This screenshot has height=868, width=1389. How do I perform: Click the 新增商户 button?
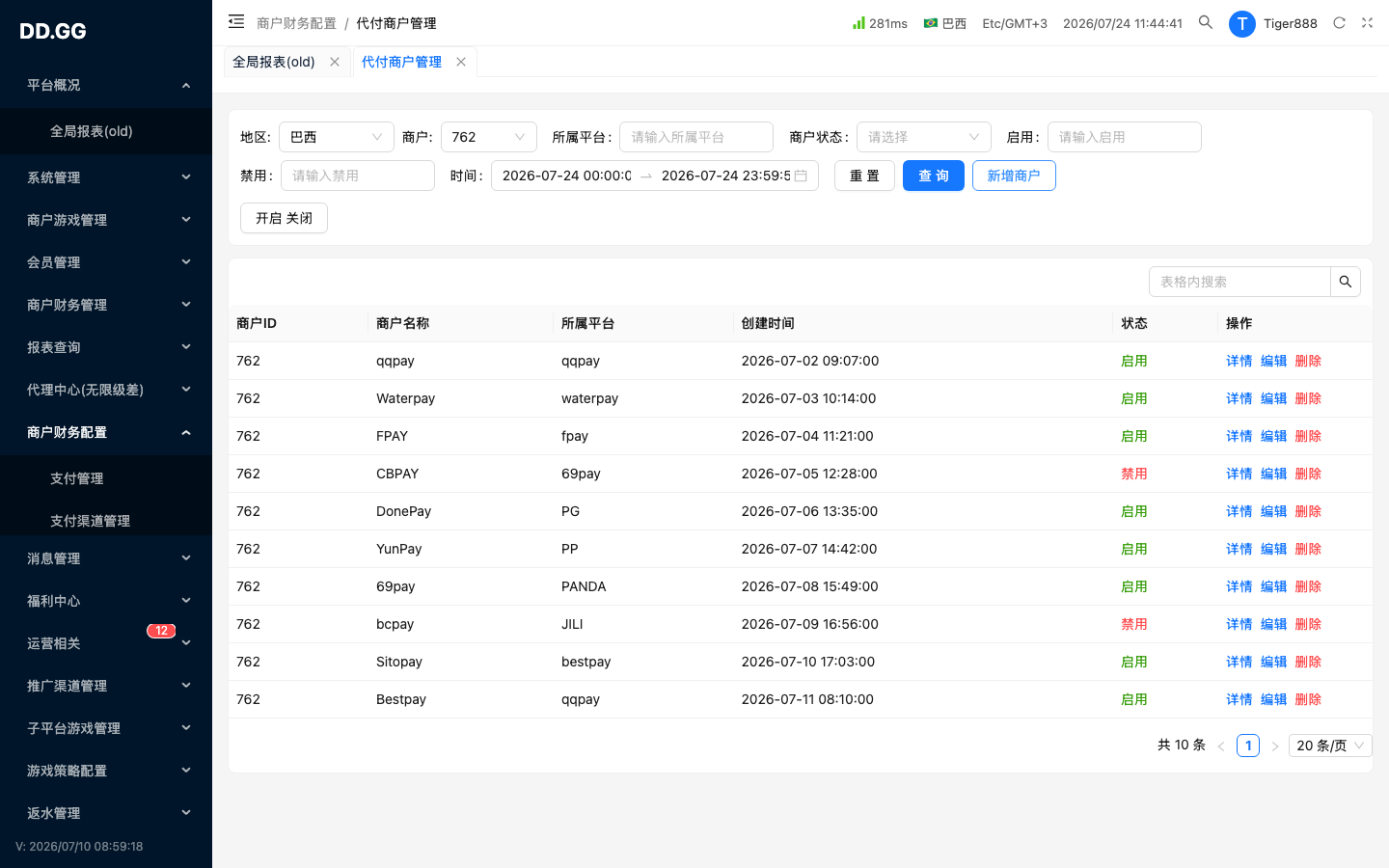click(x=1014, y=176)
